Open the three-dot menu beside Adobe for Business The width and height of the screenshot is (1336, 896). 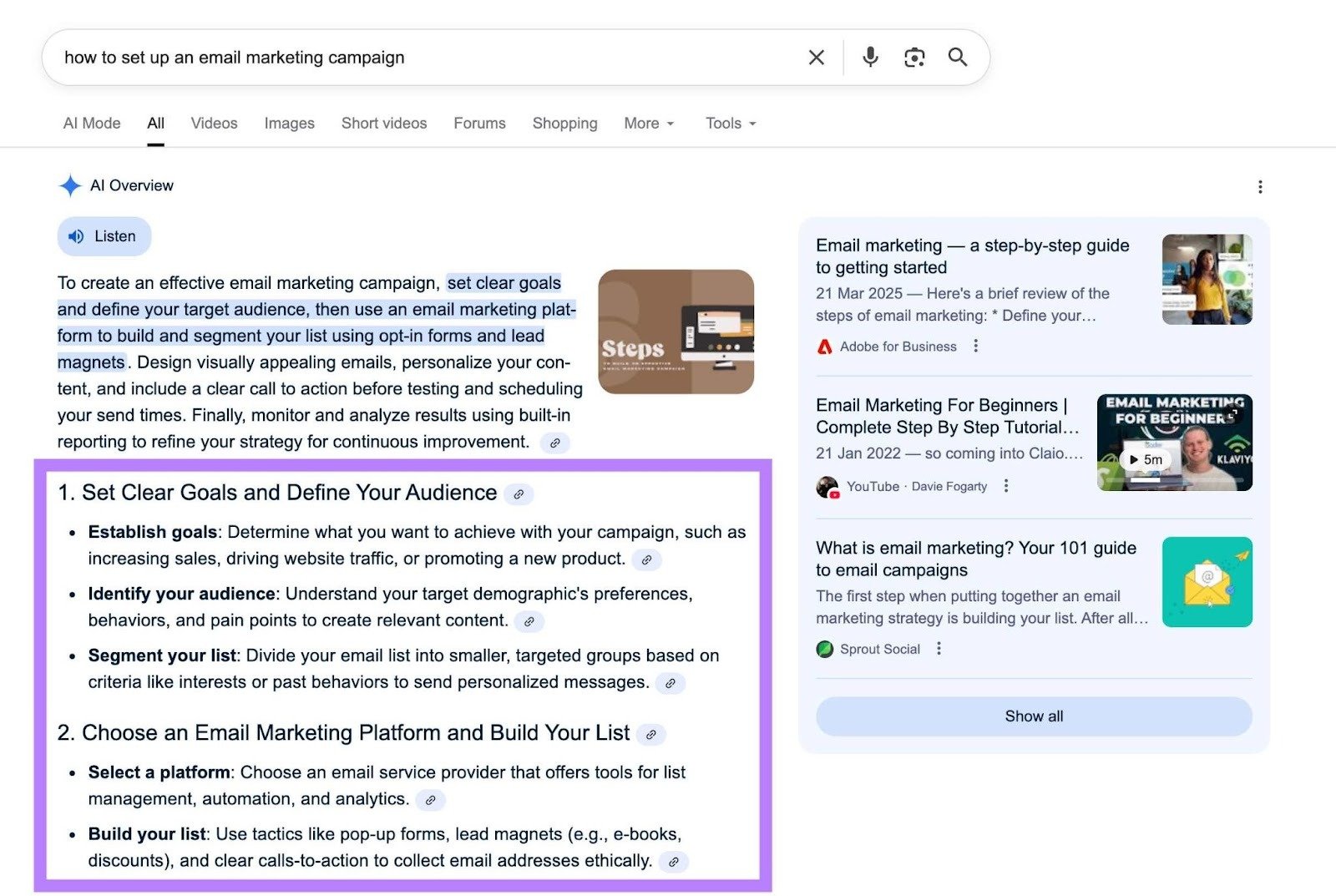click(975, 345)
